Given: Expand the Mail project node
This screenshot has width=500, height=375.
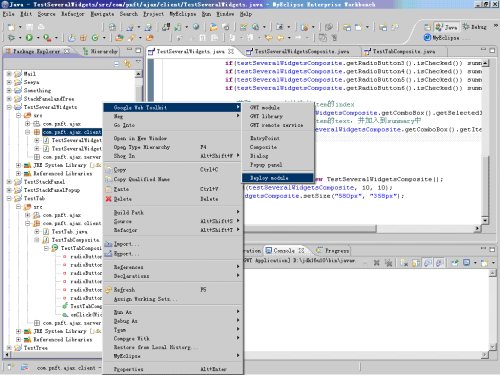Looking at the screenshot, I should tap(9, 74).
